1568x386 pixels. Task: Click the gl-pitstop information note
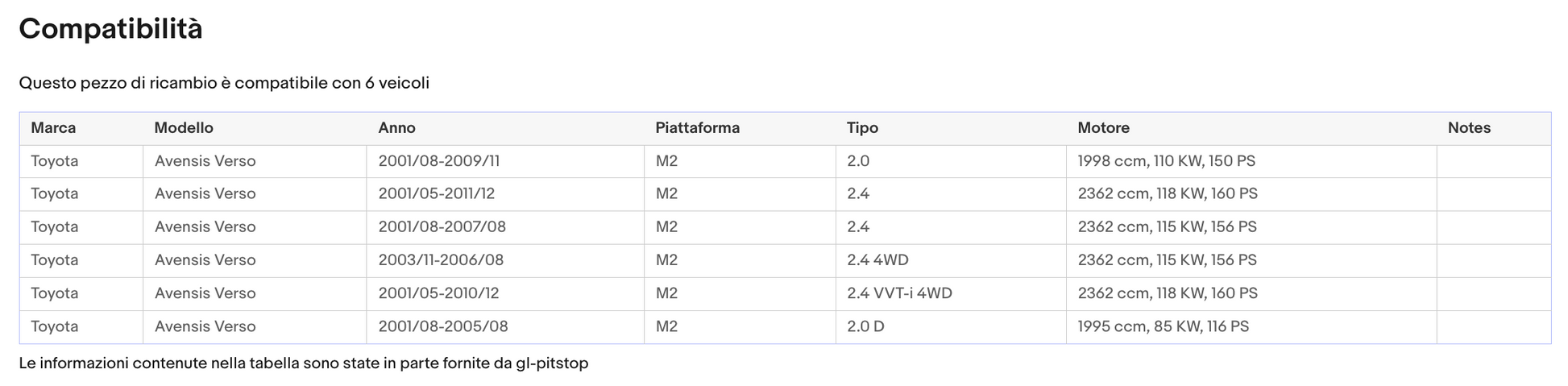(304, 363)
